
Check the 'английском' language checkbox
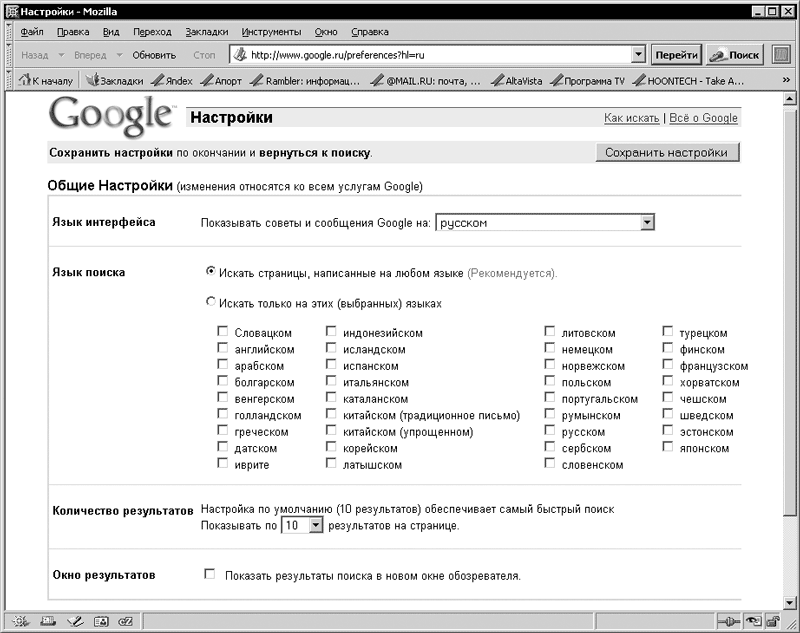pos(223,349)
